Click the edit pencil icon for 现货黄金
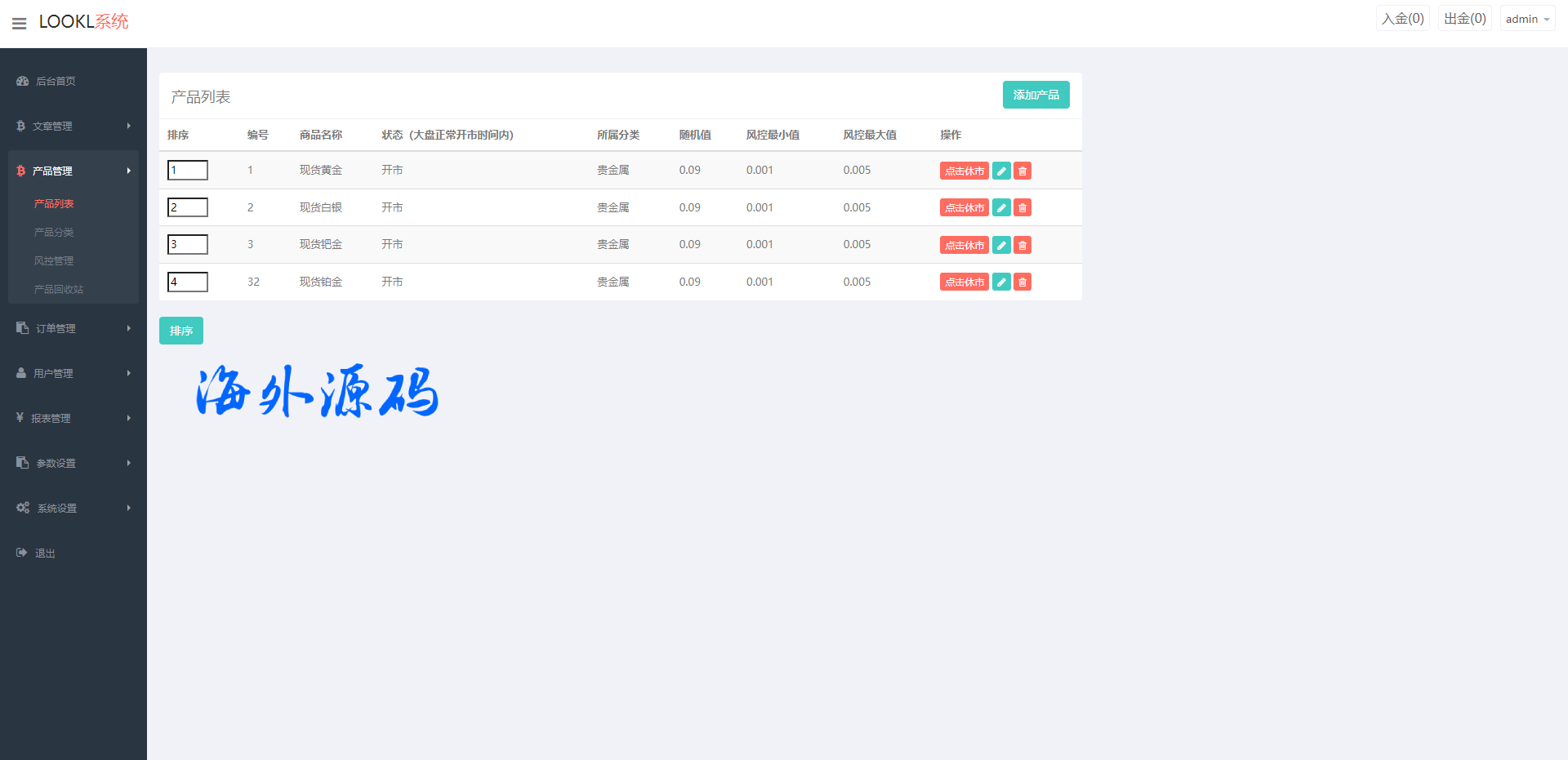1568x760 pixels. pyautogui.click(x=1001, y=171)
